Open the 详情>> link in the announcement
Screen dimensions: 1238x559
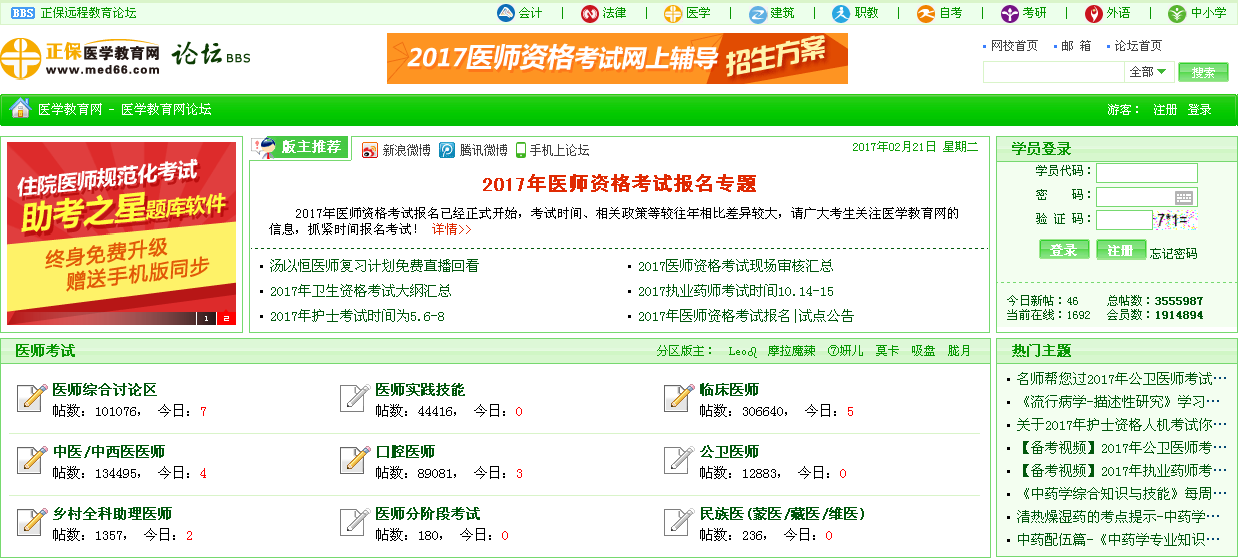(451, 229)
